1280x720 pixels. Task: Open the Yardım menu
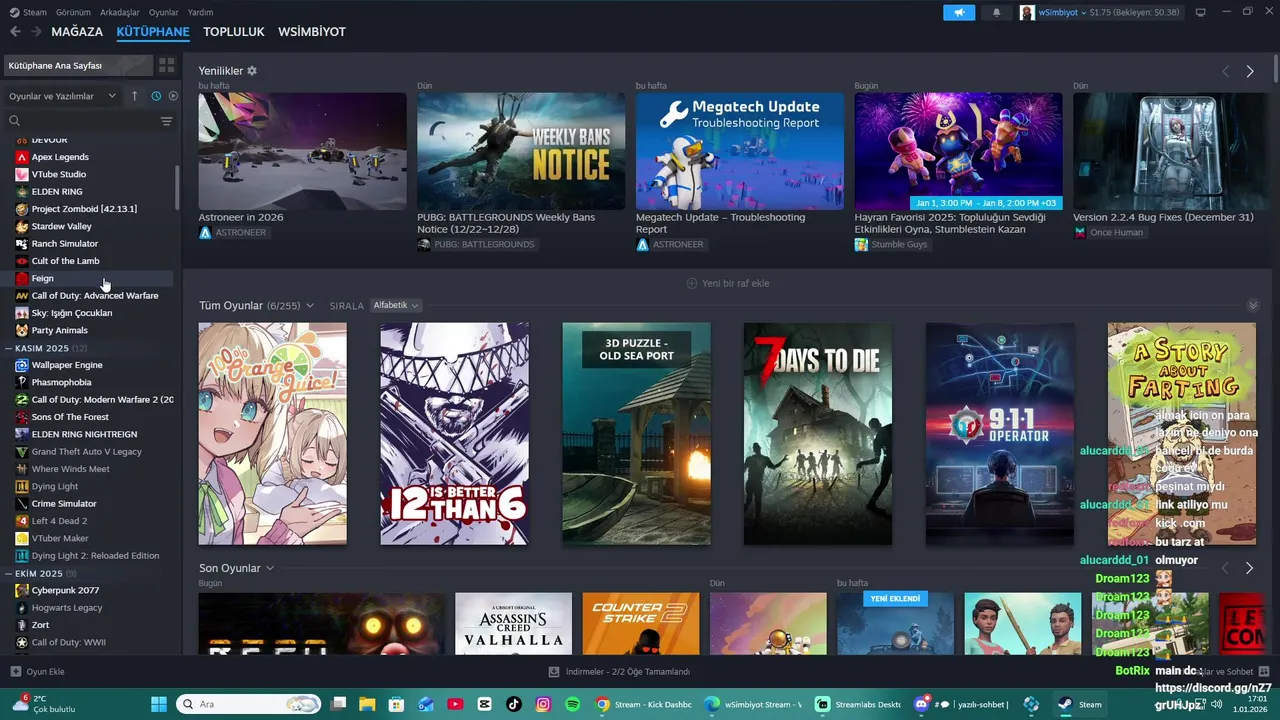point(201,12)
